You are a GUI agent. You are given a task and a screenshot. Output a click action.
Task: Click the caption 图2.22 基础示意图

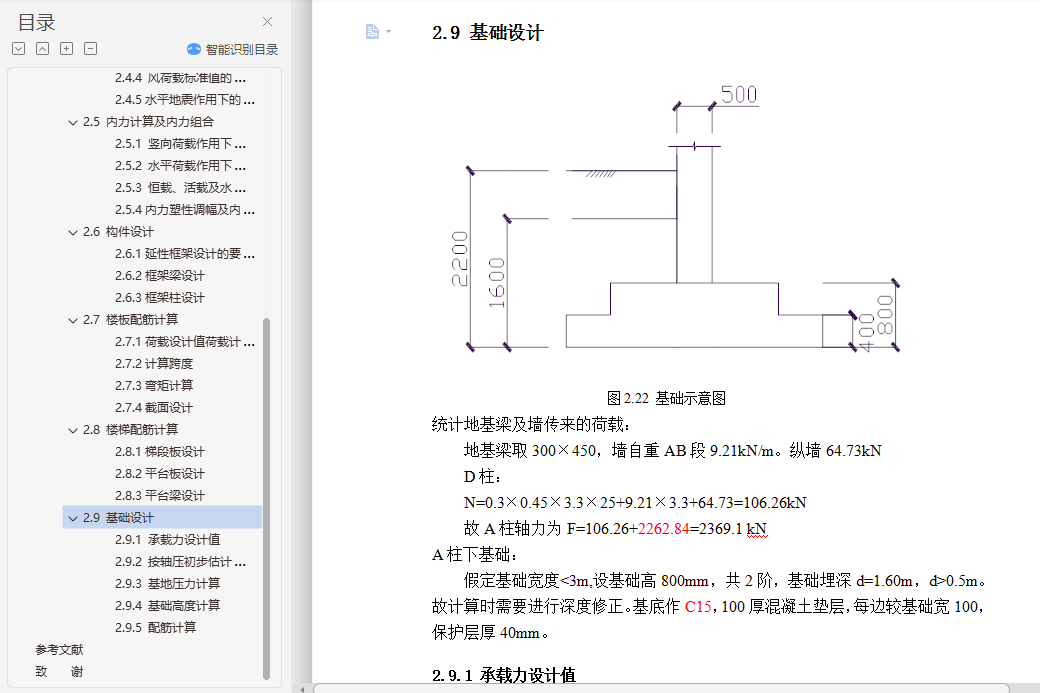click(x=666, y=399)
